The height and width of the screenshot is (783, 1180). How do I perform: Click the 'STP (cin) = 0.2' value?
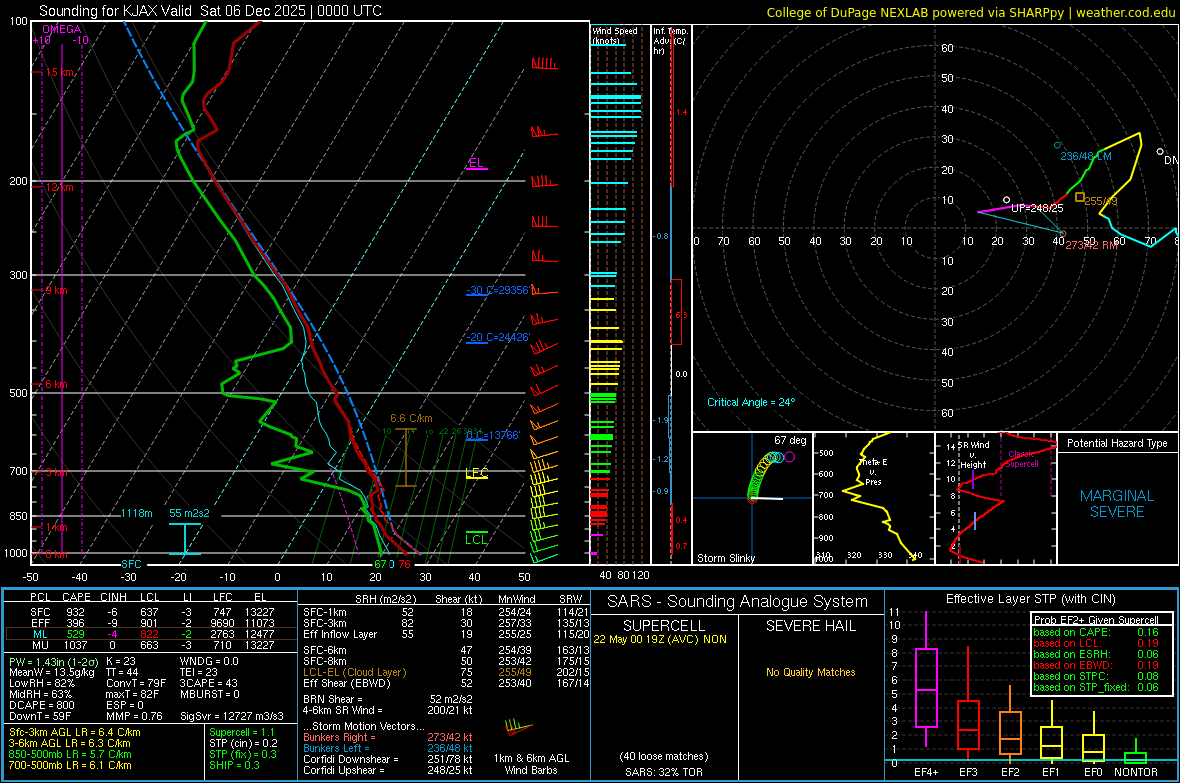pos(243,743)
